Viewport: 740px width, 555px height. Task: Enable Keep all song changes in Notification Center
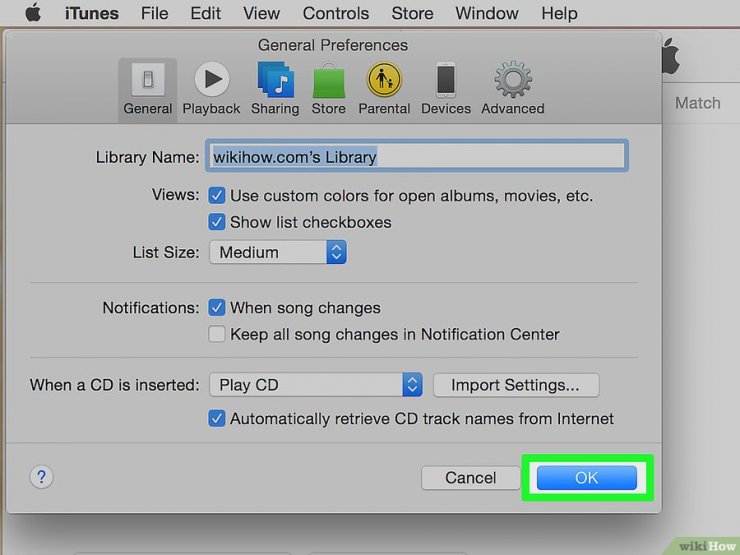pos(217,334)
